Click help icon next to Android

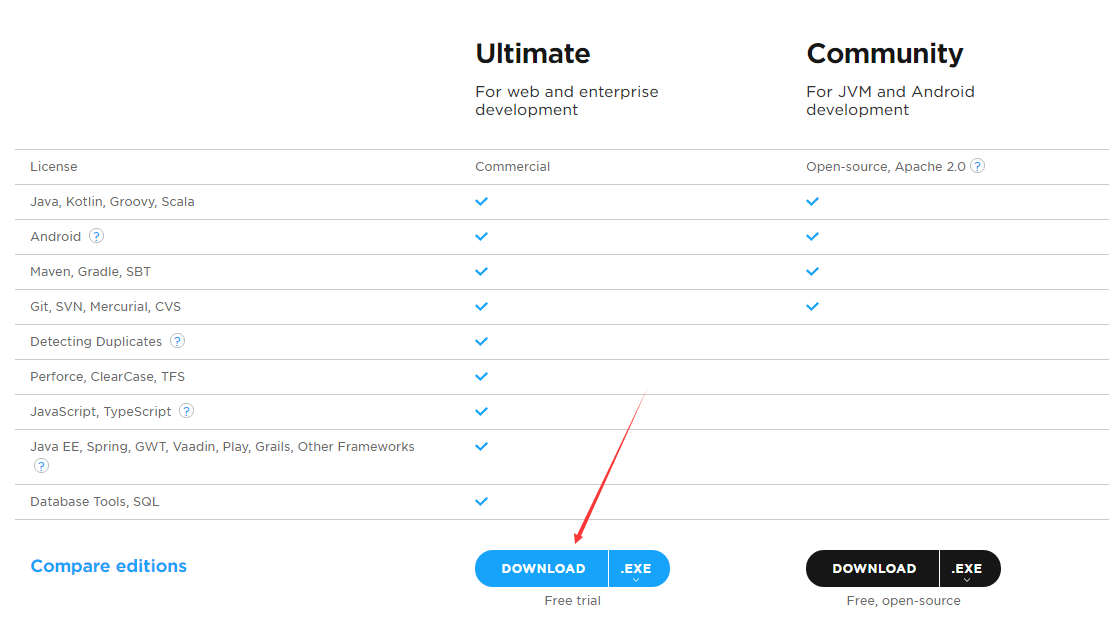(x=96, y=236)
